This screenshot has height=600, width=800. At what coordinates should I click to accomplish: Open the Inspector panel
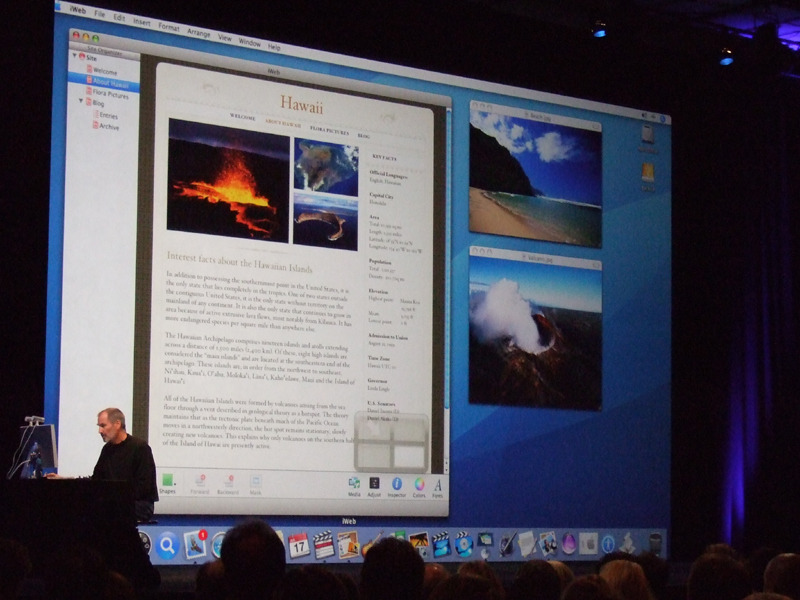[x=396, y=488]
